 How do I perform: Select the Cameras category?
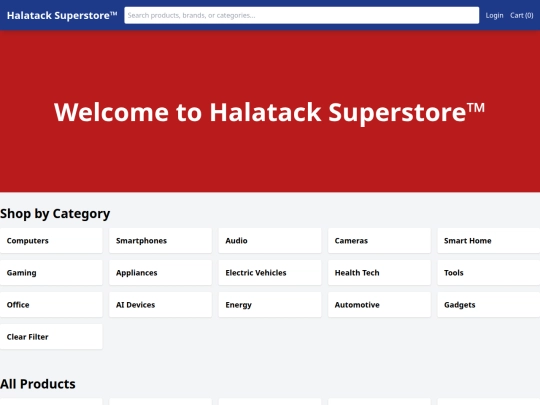click(379, 240)
